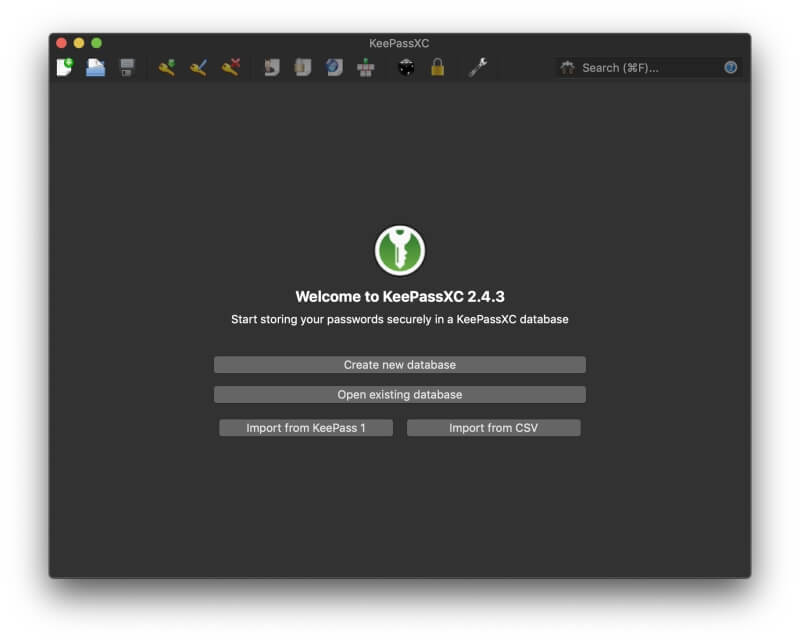The image size is (800, 643).
Task: Open the password generator dice icon
Action: point(406,67)
